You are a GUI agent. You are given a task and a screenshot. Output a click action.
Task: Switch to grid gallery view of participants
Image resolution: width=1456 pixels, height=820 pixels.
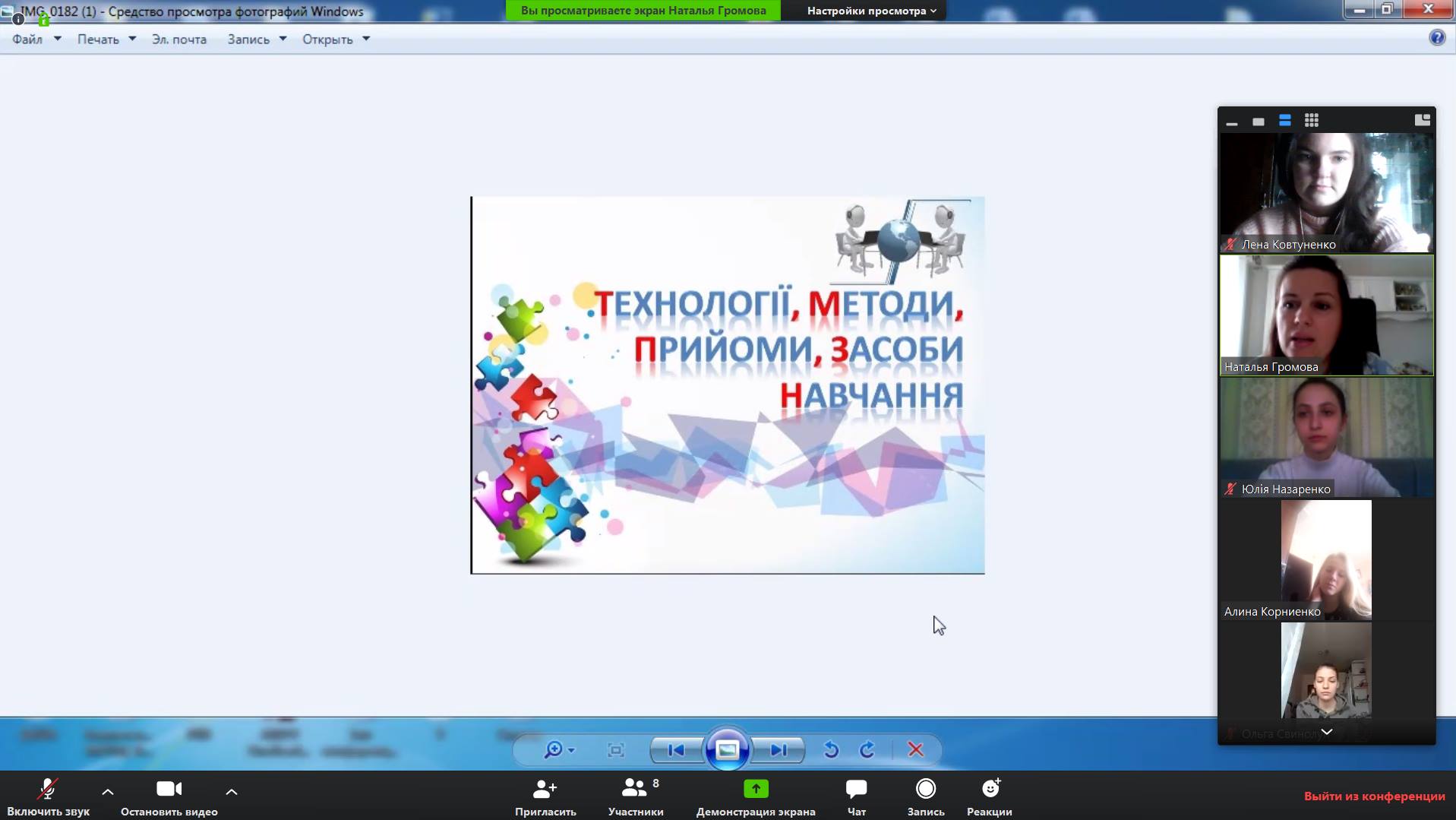(x=1312, y=120)
